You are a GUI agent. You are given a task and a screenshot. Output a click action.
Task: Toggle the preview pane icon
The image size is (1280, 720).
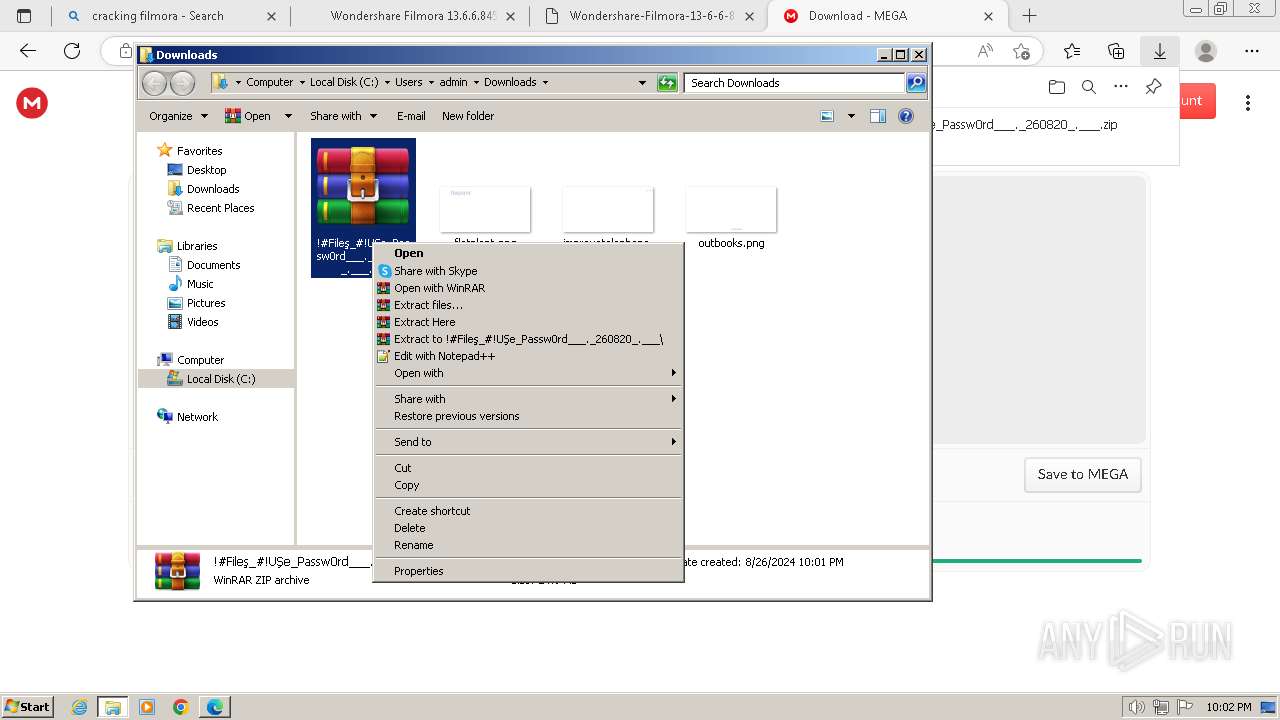[877, 116]
